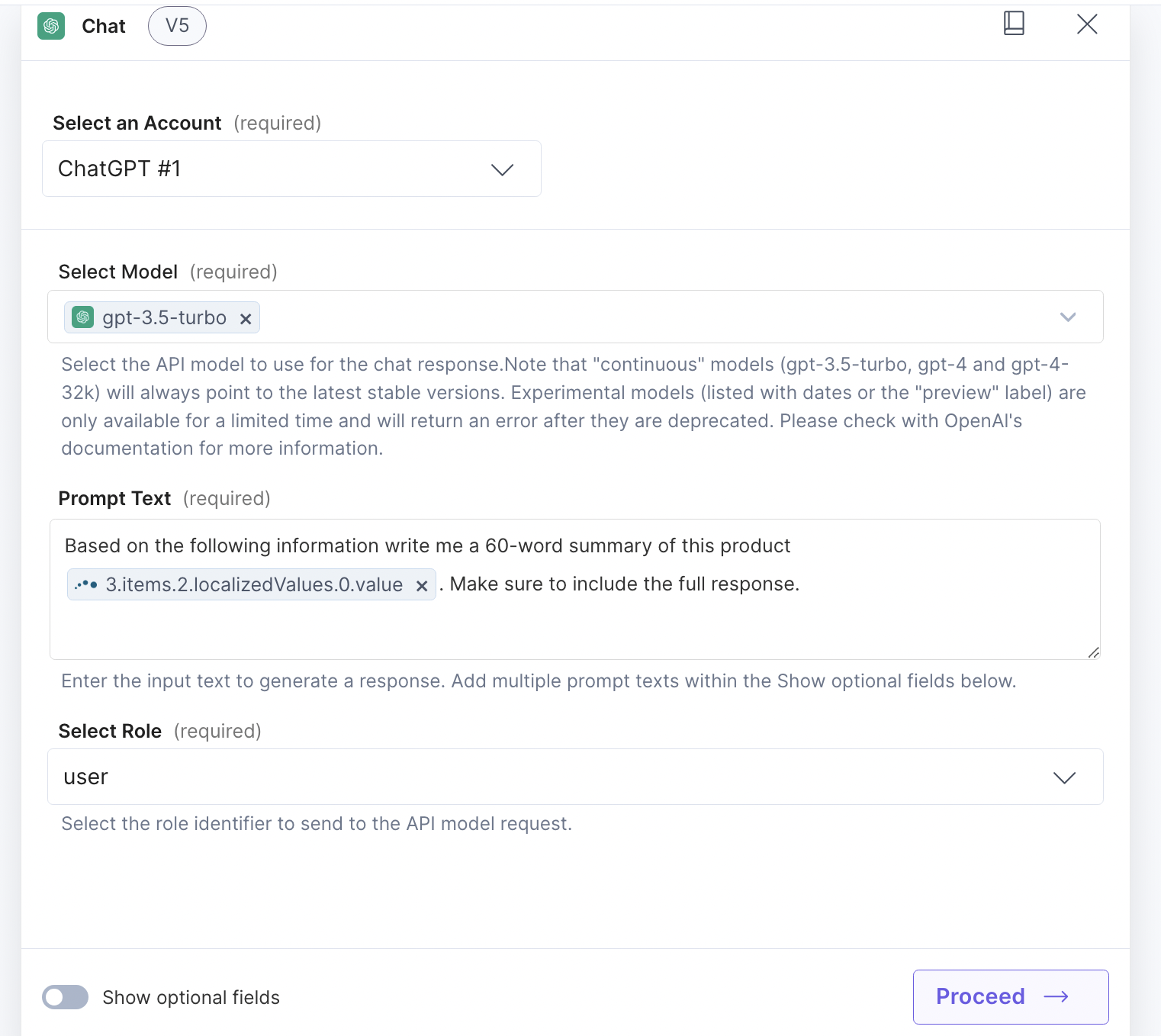Expand the Select Role dropdown chevron

click(x=1064, y=777)
